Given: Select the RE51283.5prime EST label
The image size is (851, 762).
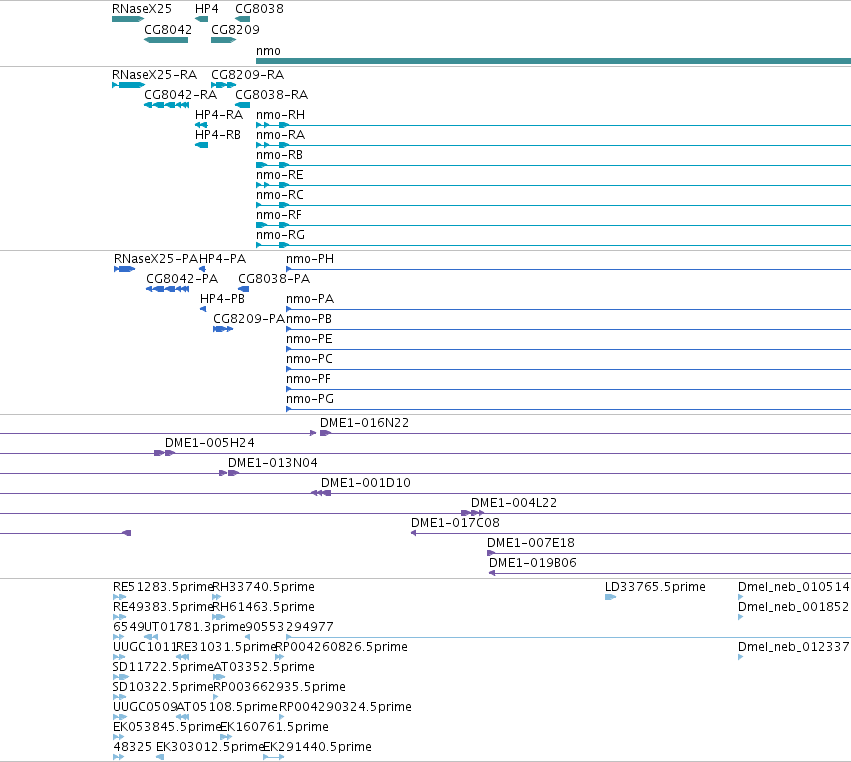Looking at the screenshot, I should click(163, 587).
